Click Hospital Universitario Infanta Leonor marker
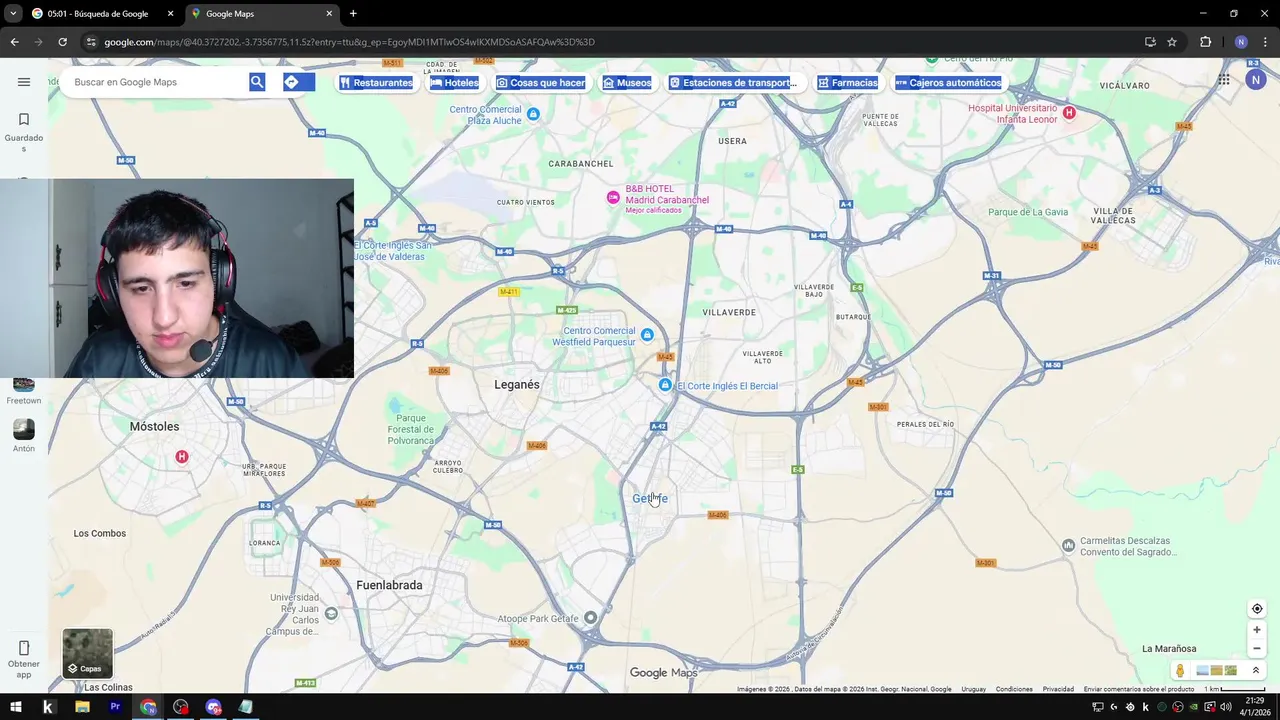 coord(1069,112)
